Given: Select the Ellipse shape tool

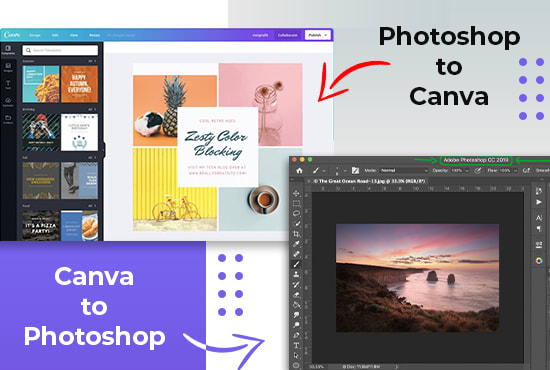Looking at the screenshot, I should tap(296, 365).
